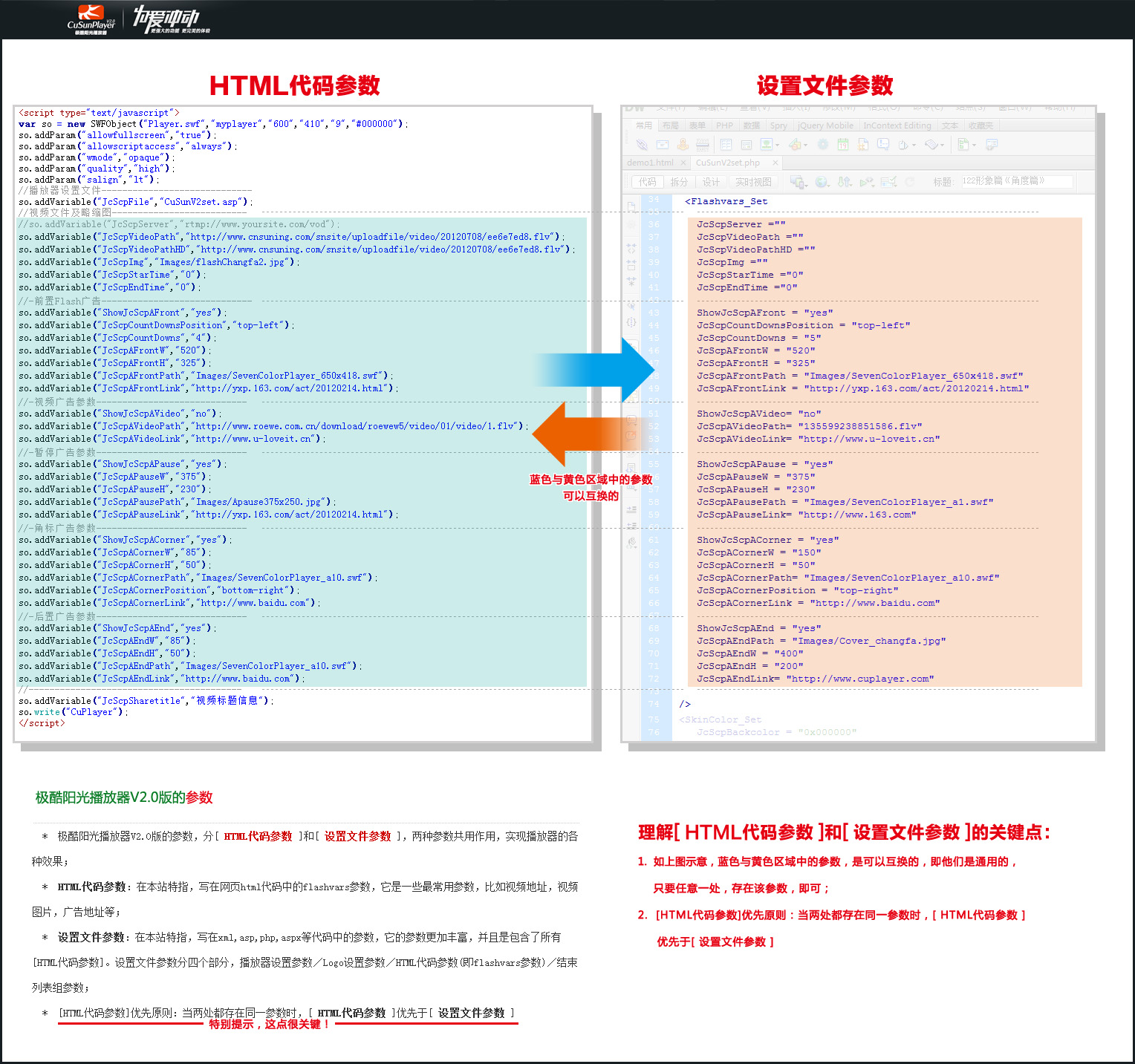Viewport: 1135px width, 1064px height.
Task: Click the Date calendar insert icon
Action: pos(843,145)
